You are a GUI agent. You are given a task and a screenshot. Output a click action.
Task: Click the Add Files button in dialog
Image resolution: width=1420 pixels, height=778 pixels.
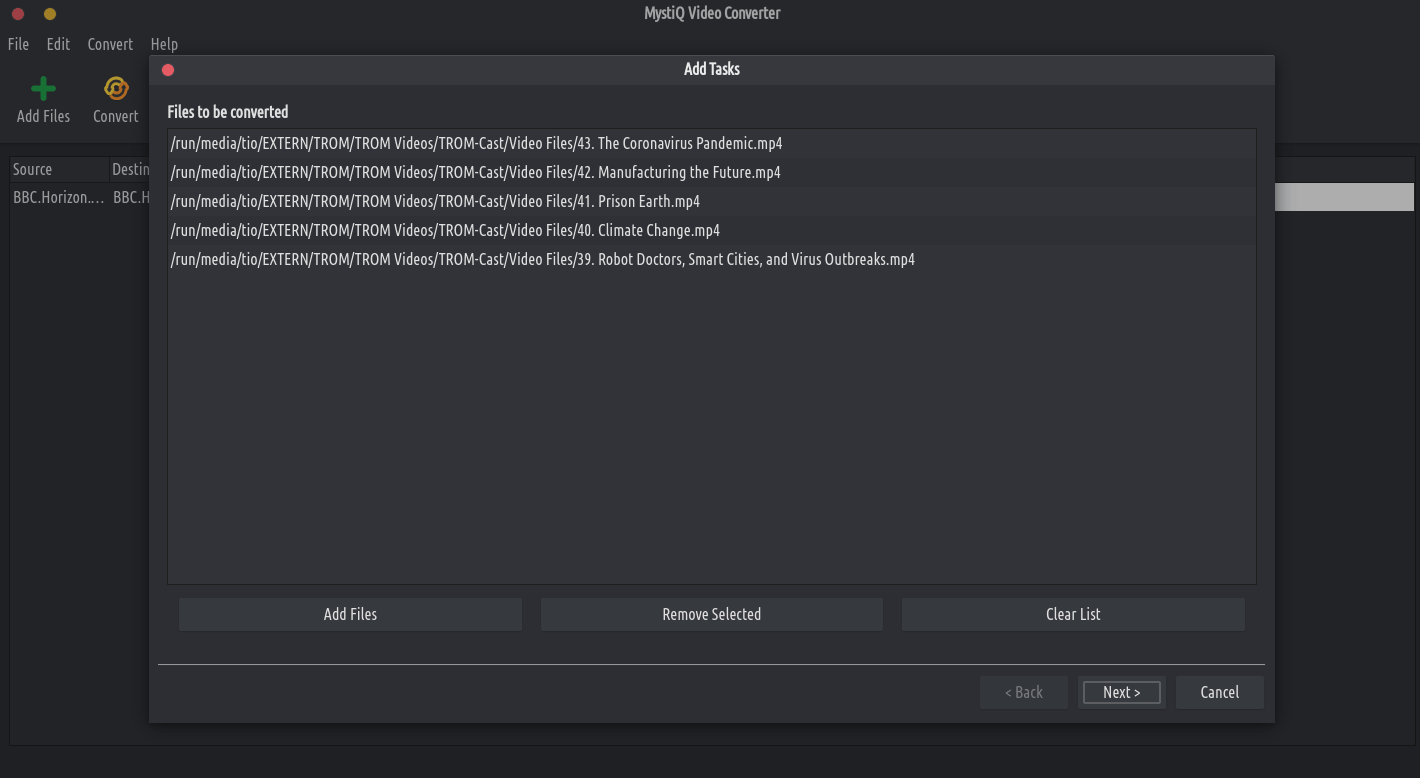[x=350, y=614]
